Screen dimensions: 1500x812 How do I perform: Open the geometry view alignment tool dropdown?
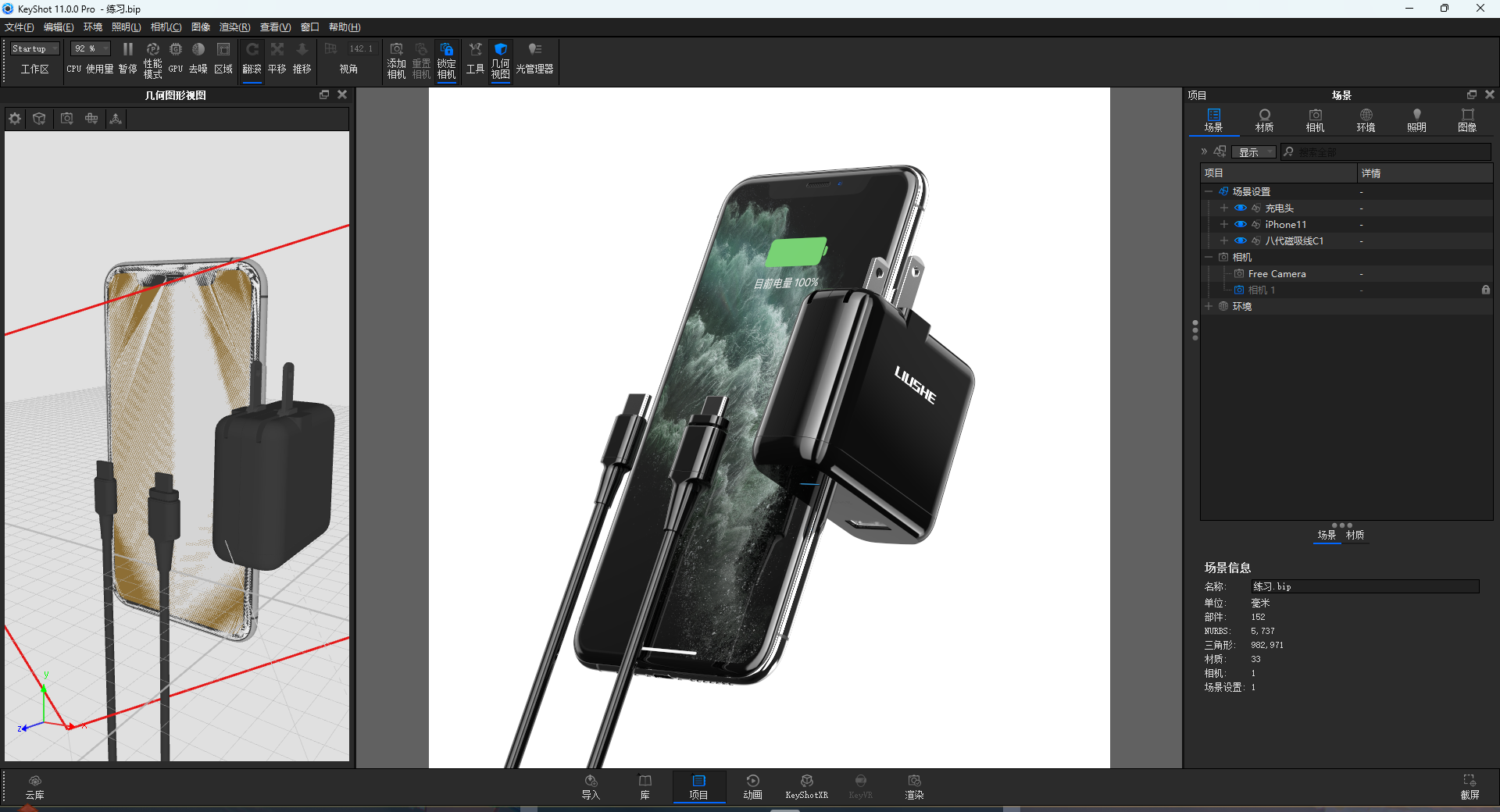[x=91, y=119]
